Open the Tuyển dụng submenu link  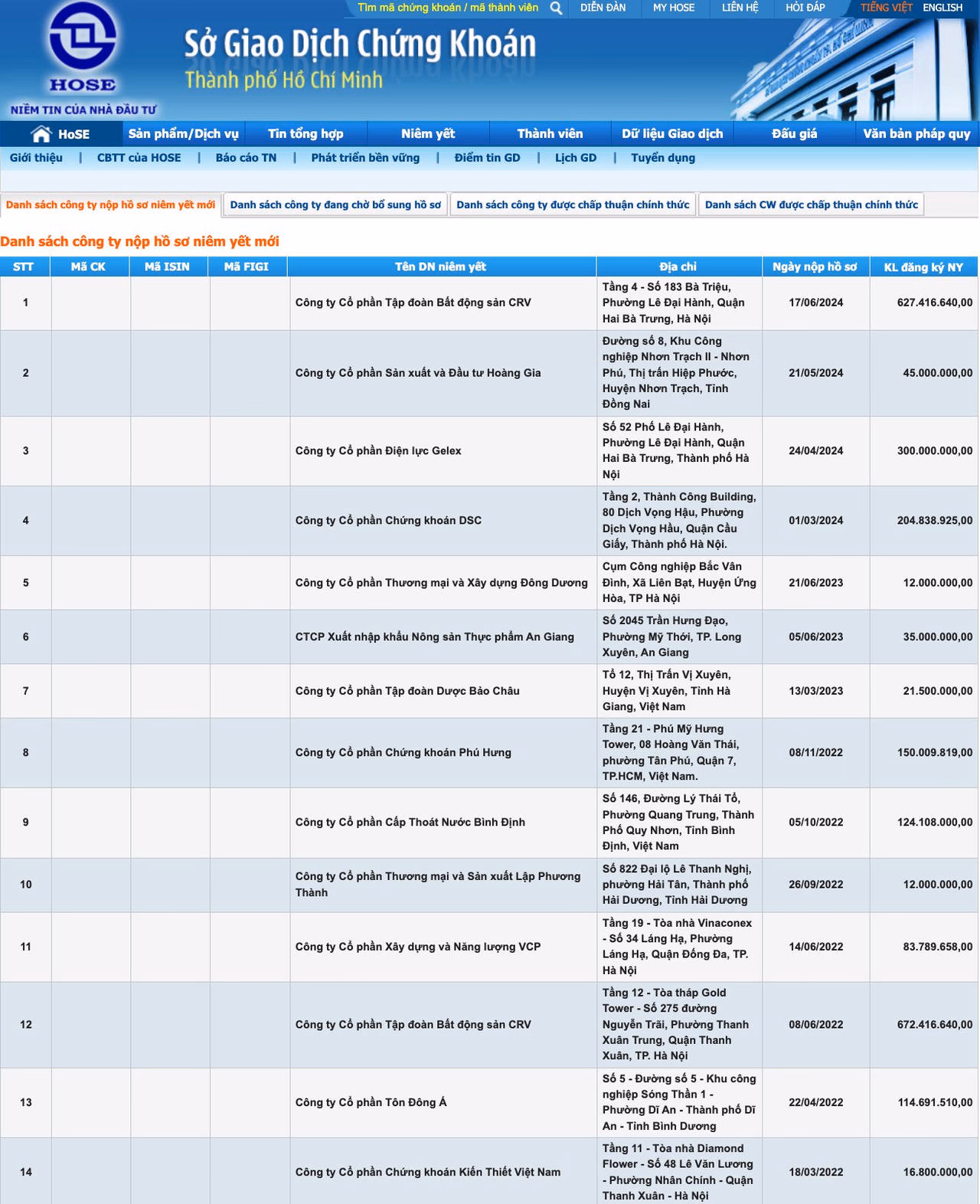pyautogui.click(x=663, y=158)
